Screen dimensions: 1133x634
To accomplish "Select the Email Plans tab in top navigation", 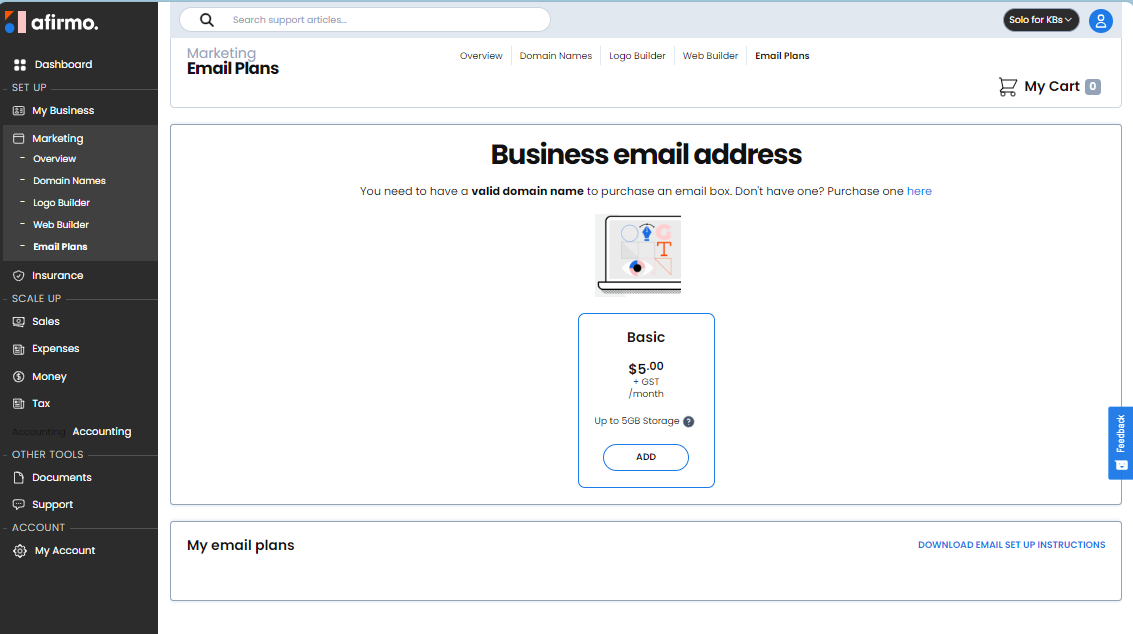I will 782,56.
